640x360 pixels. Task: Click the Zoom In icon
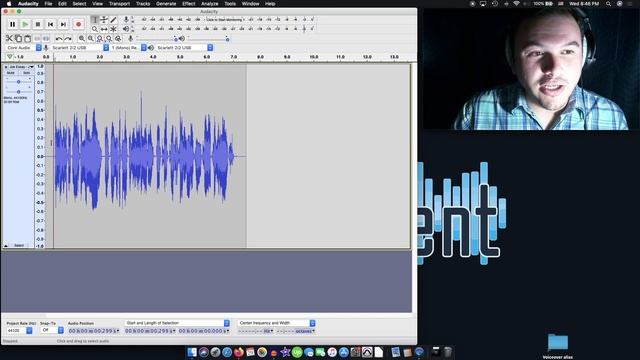[x=82, y=38]
